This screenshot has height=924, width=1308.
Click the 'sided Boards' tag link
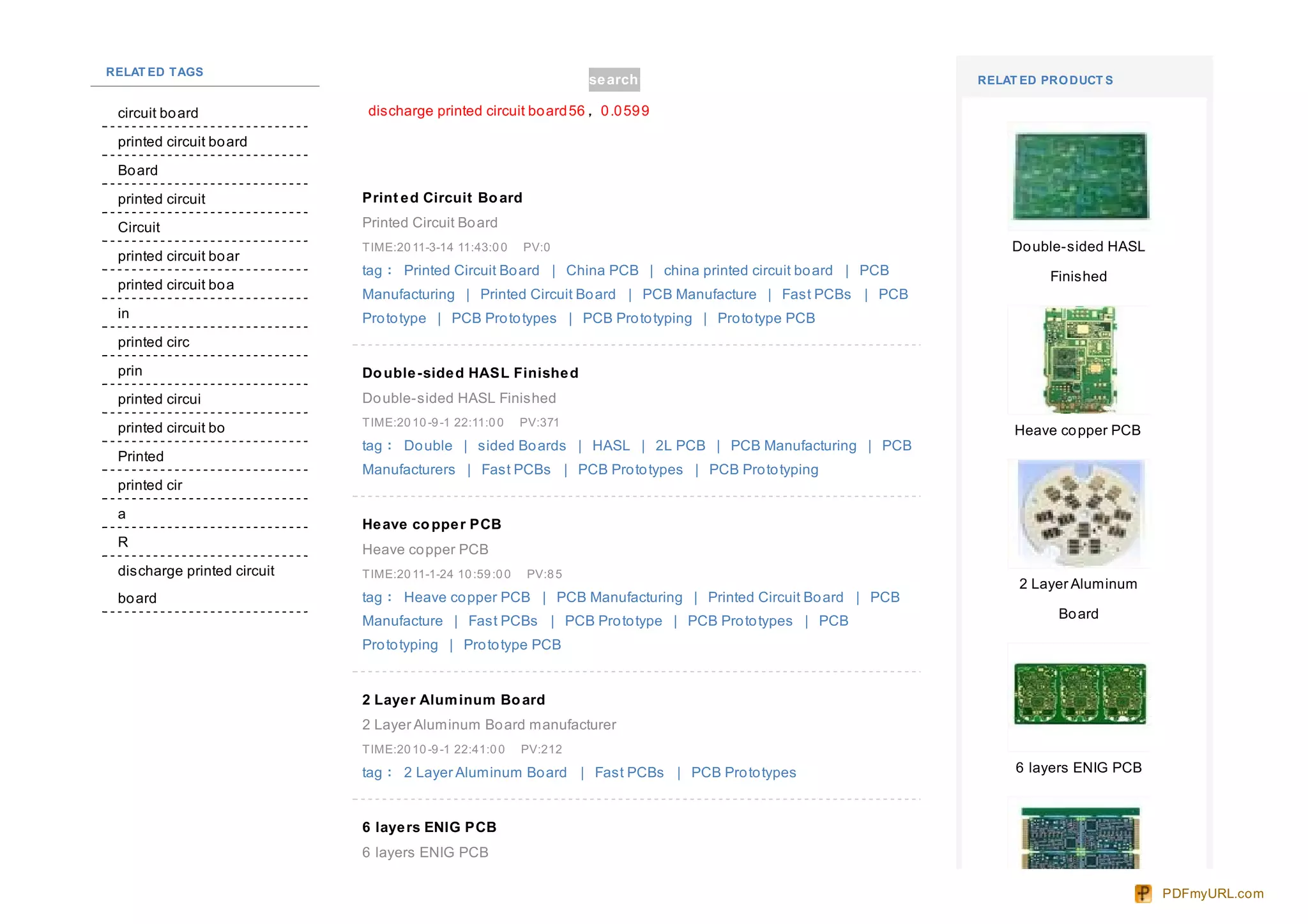pyautogui.click(x=521, y=446)
